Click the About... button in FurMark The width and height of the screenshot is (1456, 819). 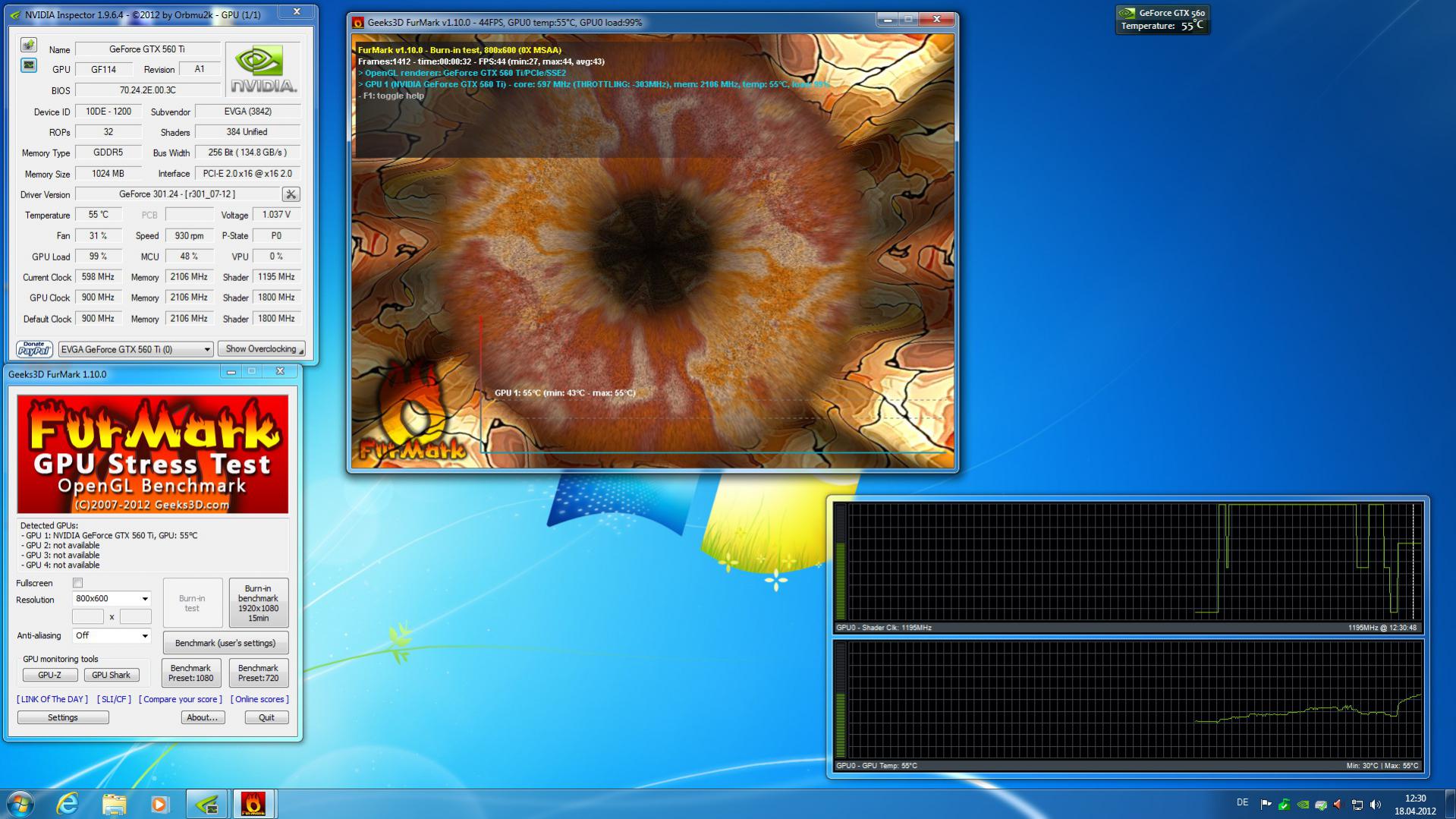(203, 717)
